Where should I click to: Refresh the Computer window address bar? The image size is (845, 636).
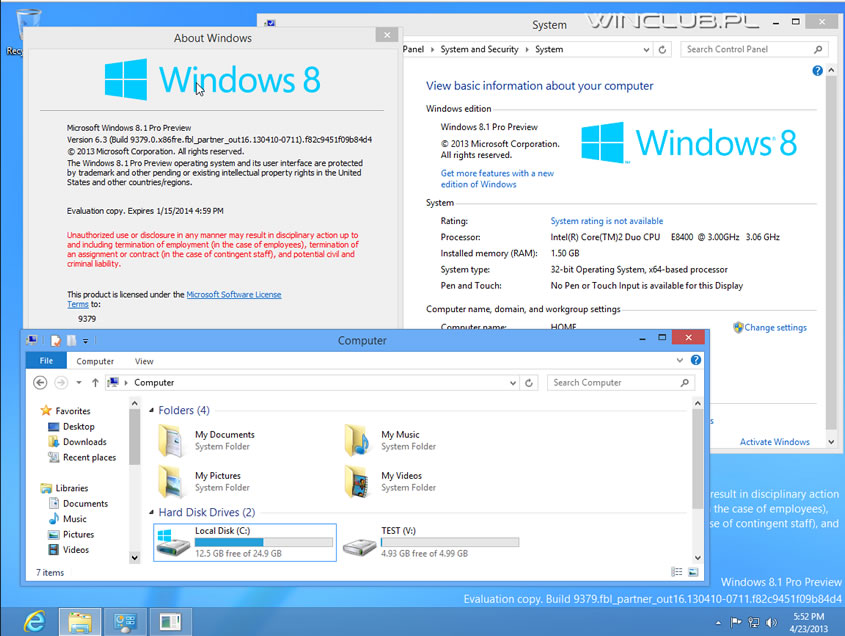(x=529, y=383)
